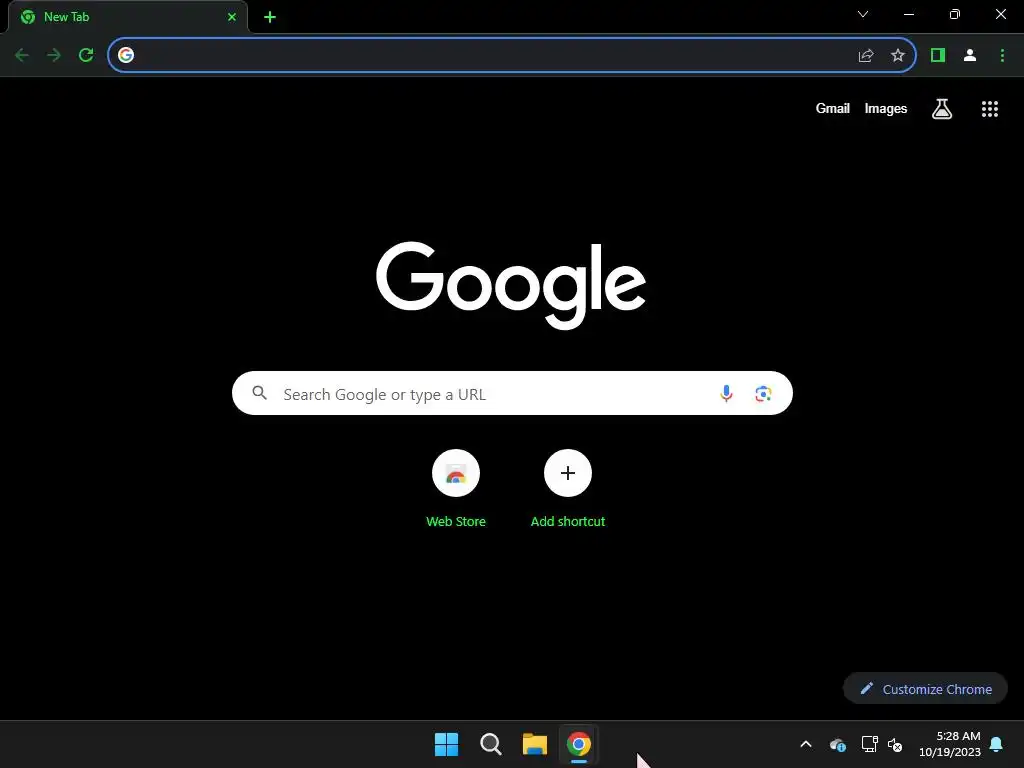Focus the Google search box

[512, 393]
